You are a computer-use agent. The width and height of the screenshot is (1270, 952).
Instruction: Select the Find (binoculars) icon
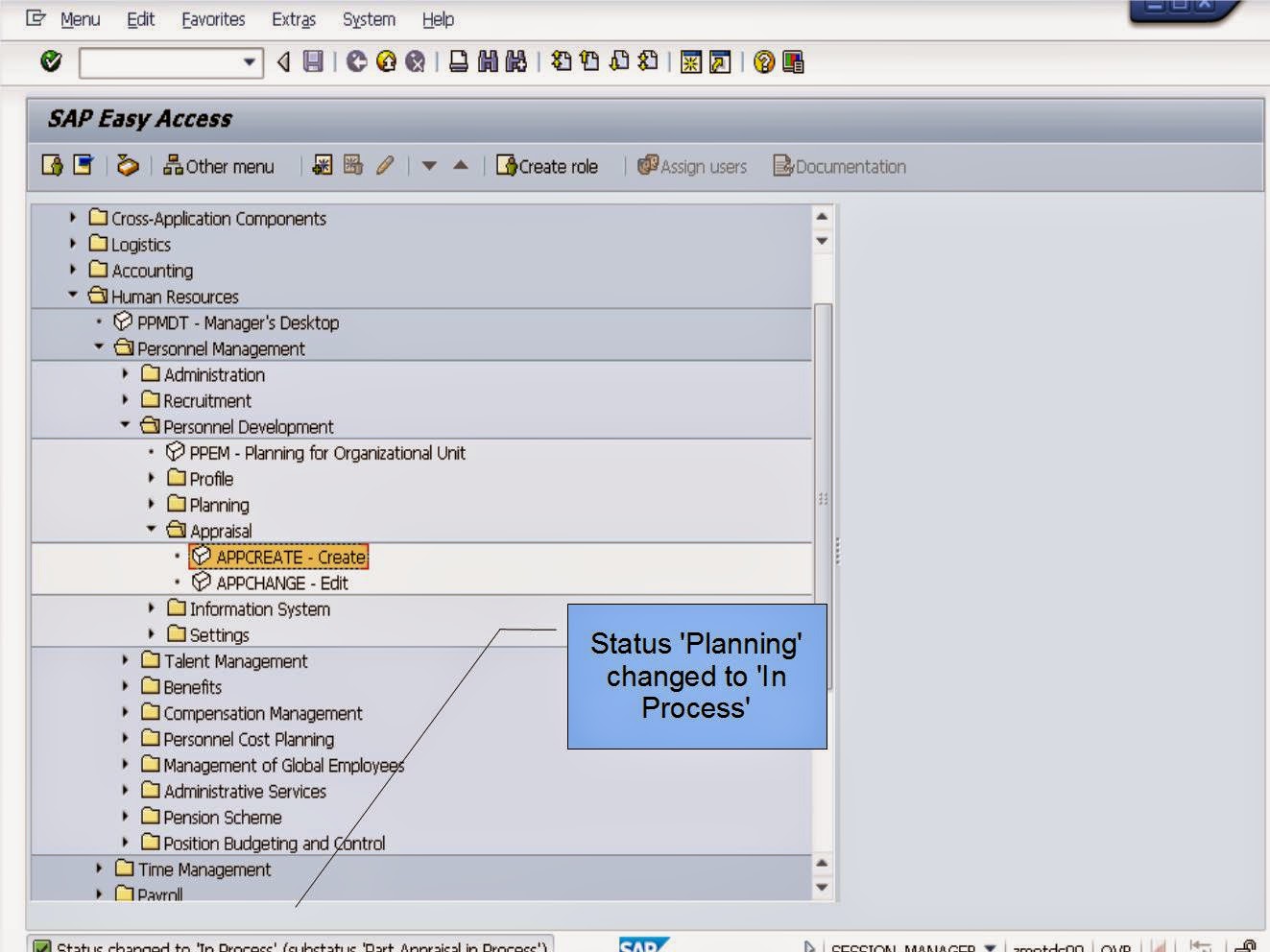click(x=488, y=61)
